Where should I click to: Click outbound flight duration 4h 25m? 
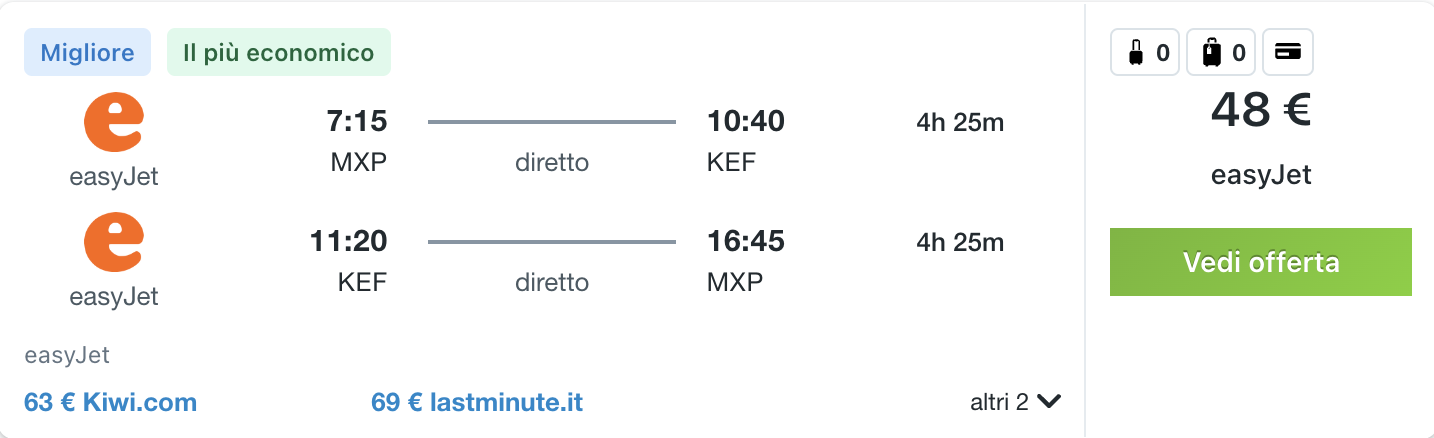[x=960, y=123]
